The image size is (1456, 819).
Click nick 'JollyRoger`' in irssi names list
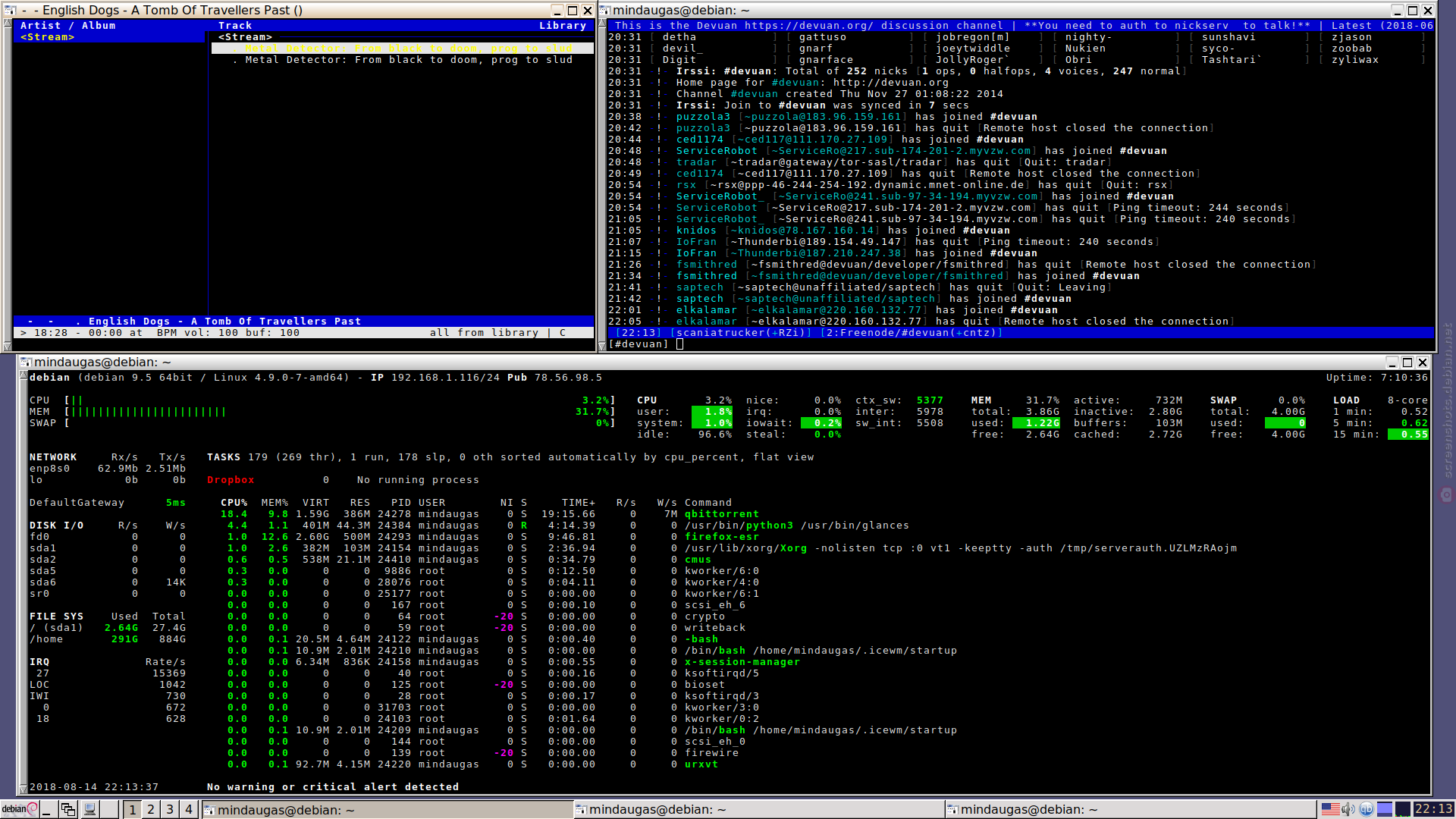click(972, 59)
